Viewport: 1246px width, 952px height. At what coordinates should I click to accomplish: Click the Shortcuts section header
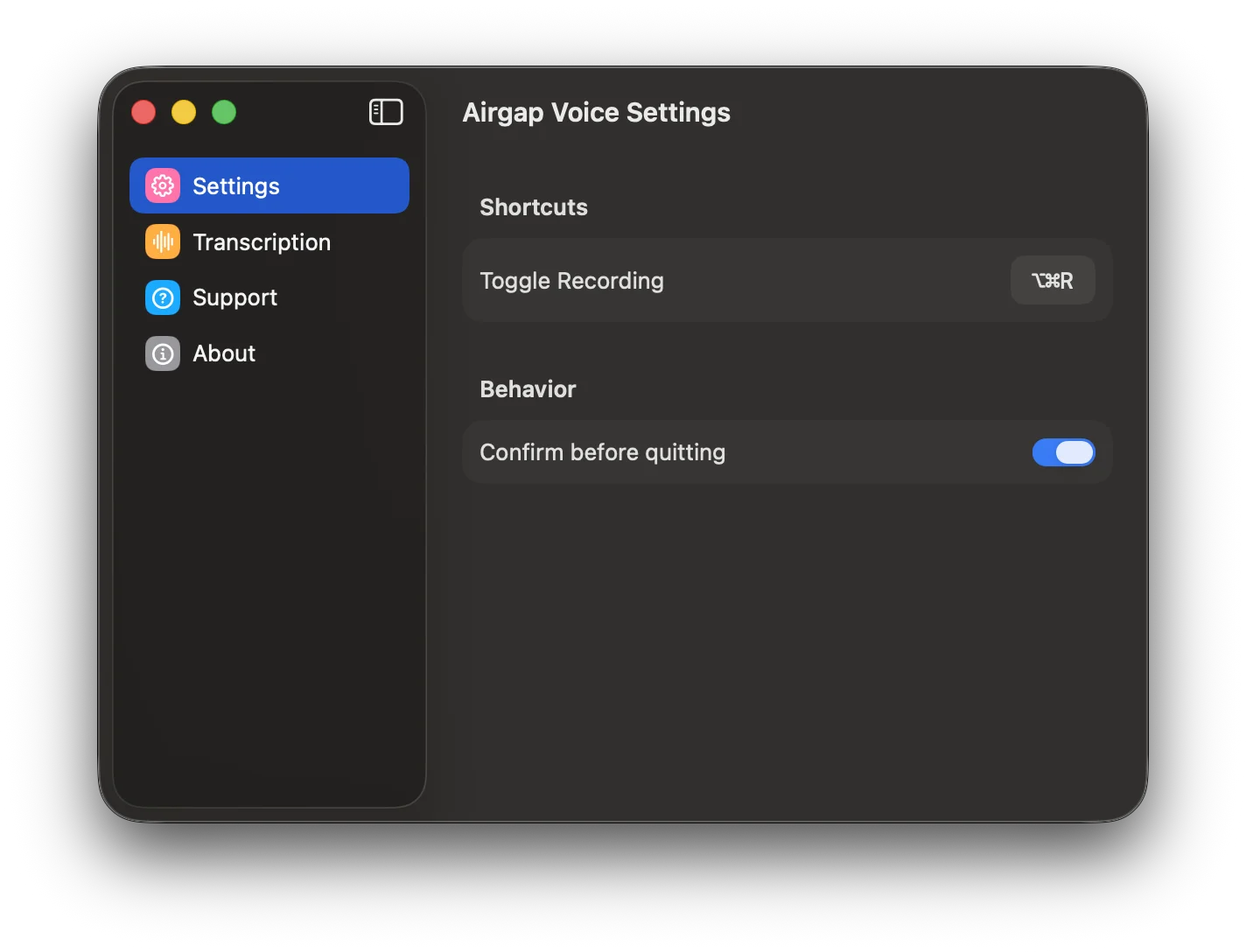click(533, 207)
